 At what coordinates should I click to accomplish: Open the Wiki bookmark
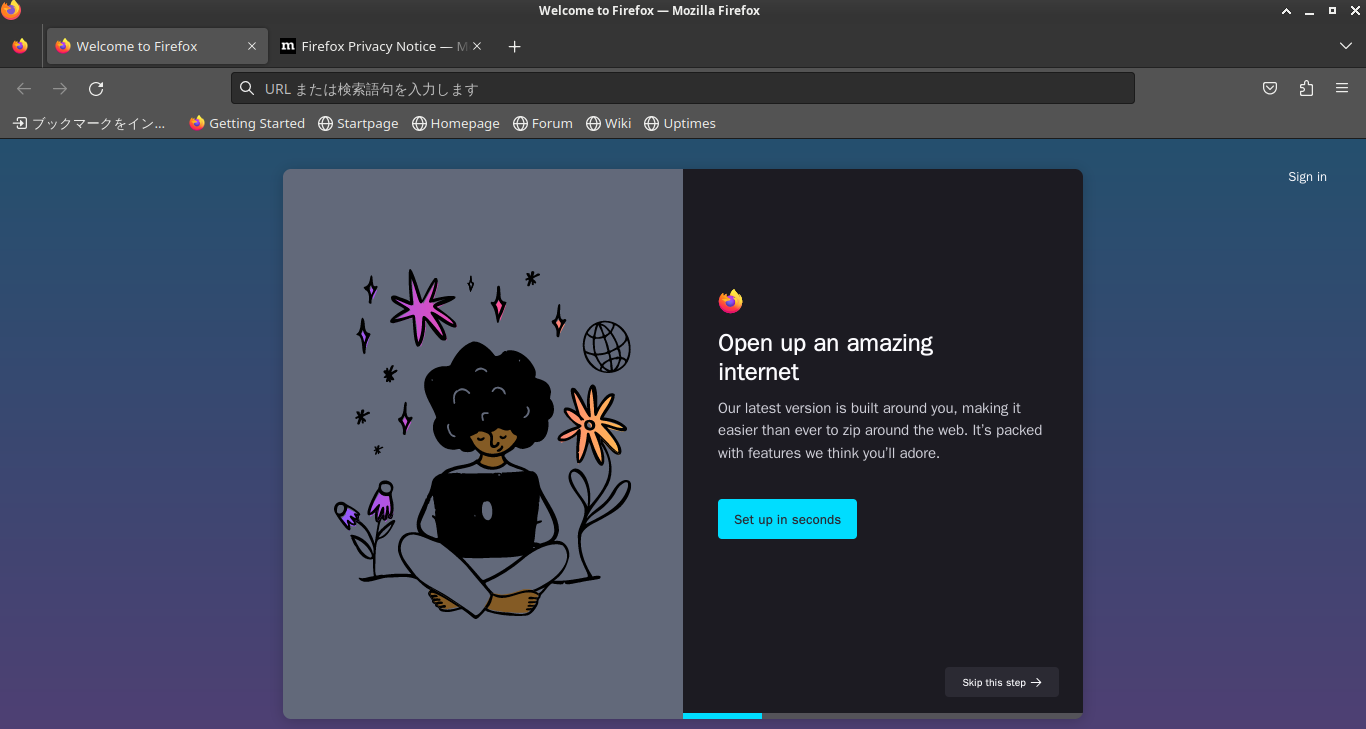608,123
